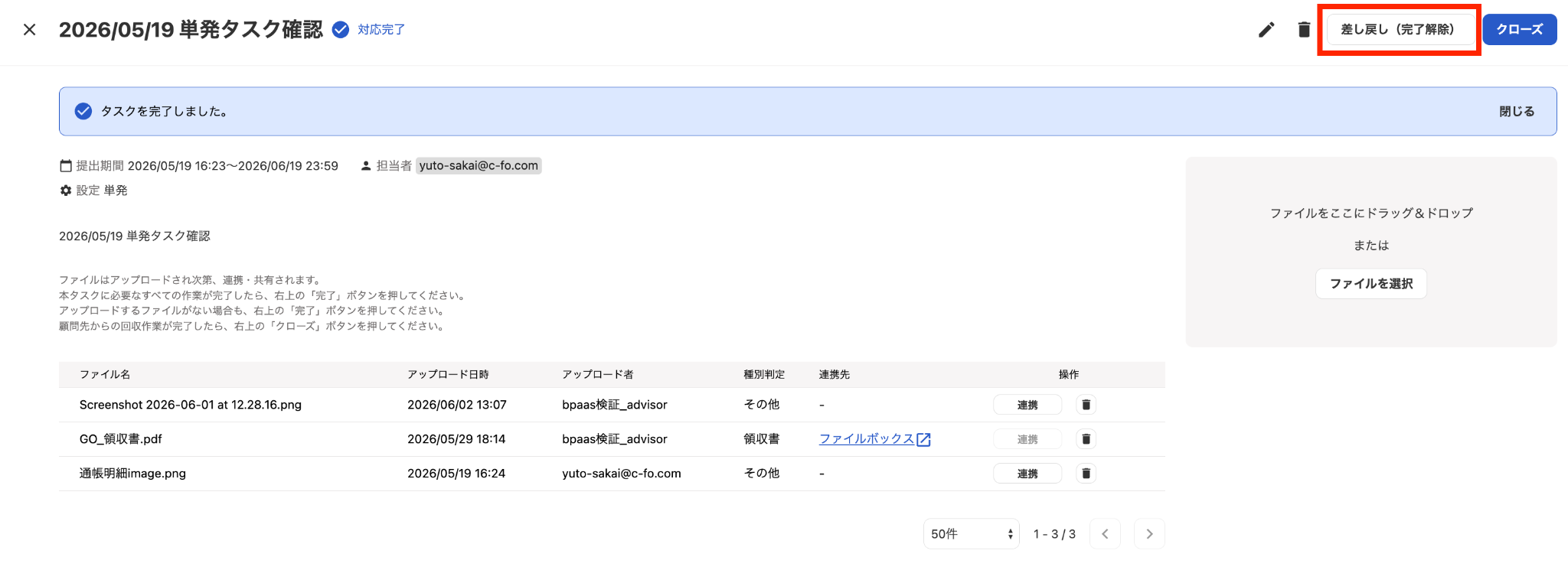This screenshot has width=1568, height=570.
Task: Click the assignee chip yuto-sakai@c-fo.com
Action: pyautogui.click(x=479, y=166)
